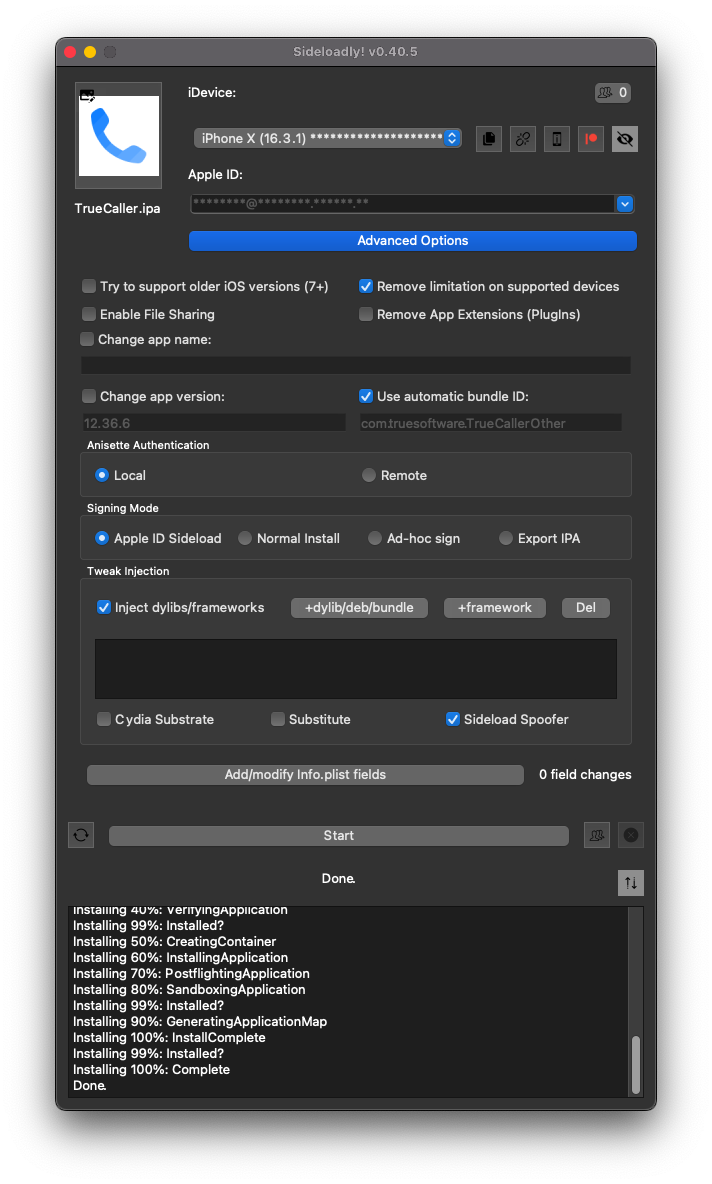The height and width of the screenshot is (1184, 712).
Task: Enable Cydia Substrate checkbox
Action: tap(104, 719)
